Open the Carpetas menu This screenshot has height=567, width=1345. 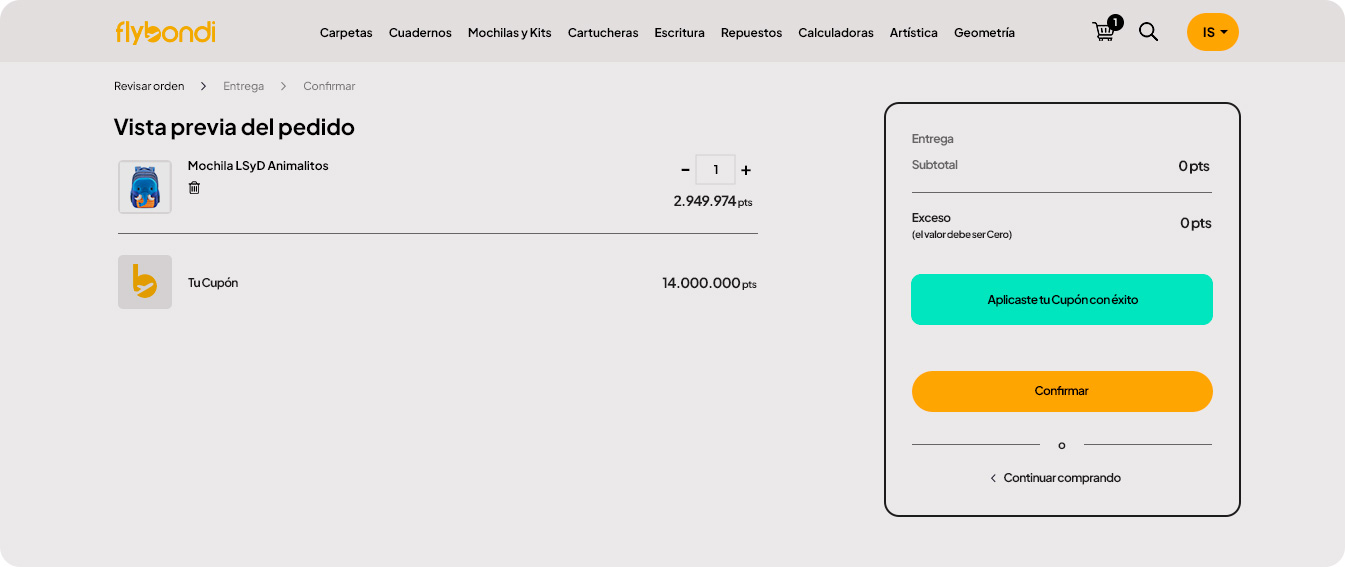point(346,33)
